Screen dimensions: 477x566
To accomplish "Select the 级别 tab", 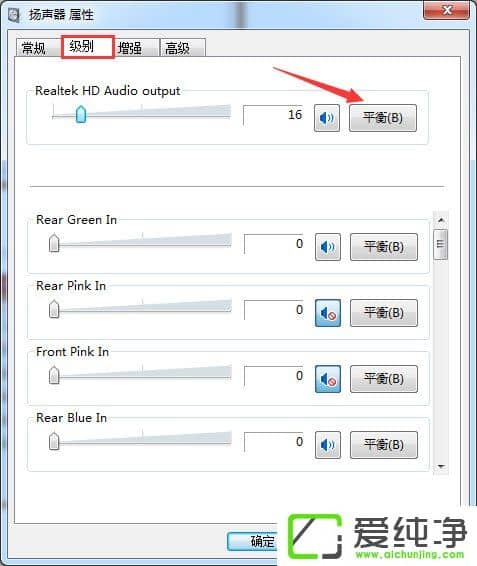I will (x=88, y=47).
